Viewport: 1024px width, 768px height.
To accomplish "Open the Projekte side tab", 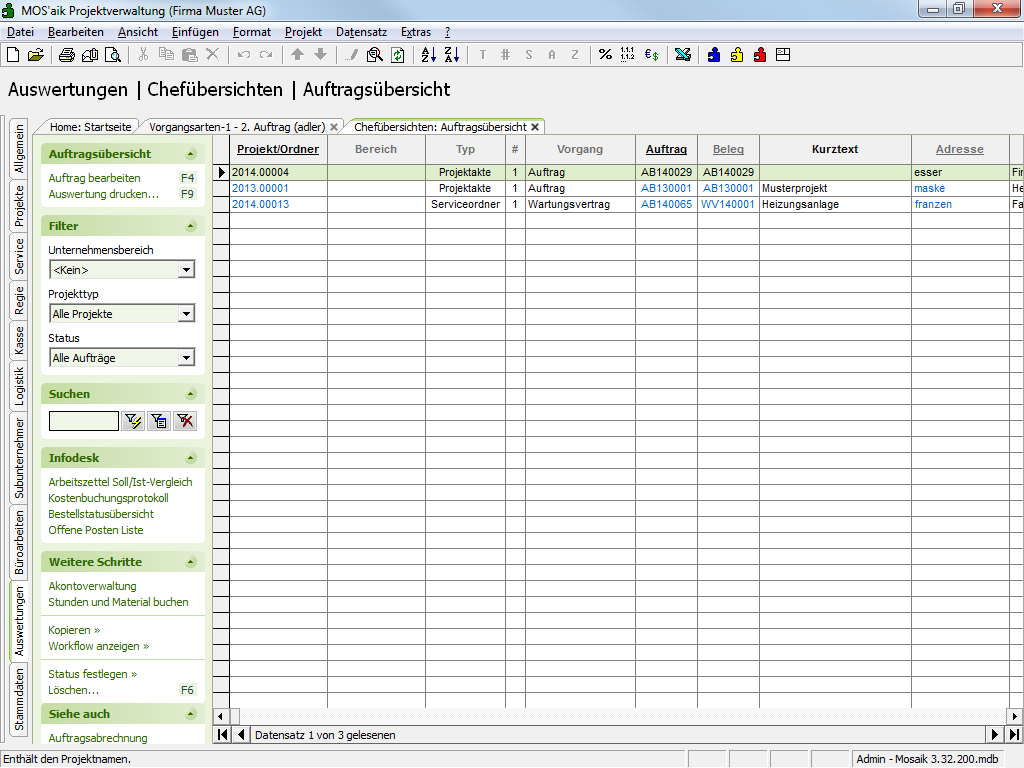I will (x=19, y=206).
